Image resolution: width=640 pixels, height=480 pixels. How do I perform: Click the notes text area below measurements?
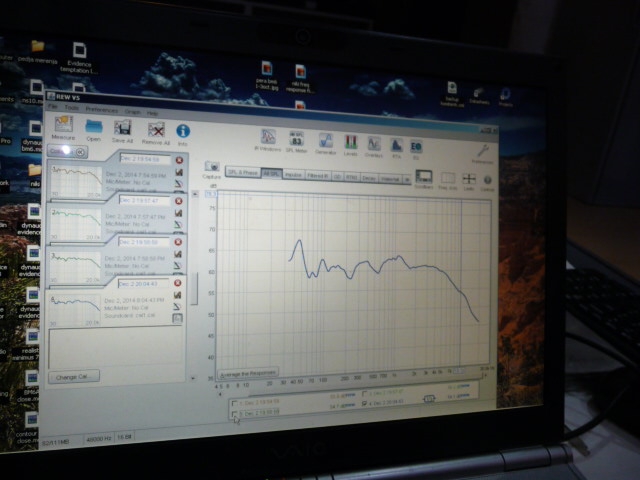(x=116, y=348)
